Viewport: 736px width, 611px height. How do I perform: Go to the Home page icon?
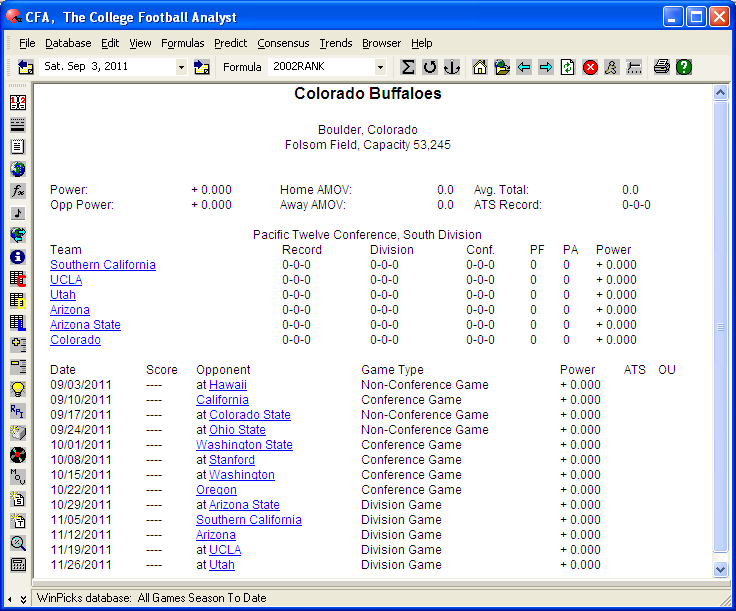point(479,67)
